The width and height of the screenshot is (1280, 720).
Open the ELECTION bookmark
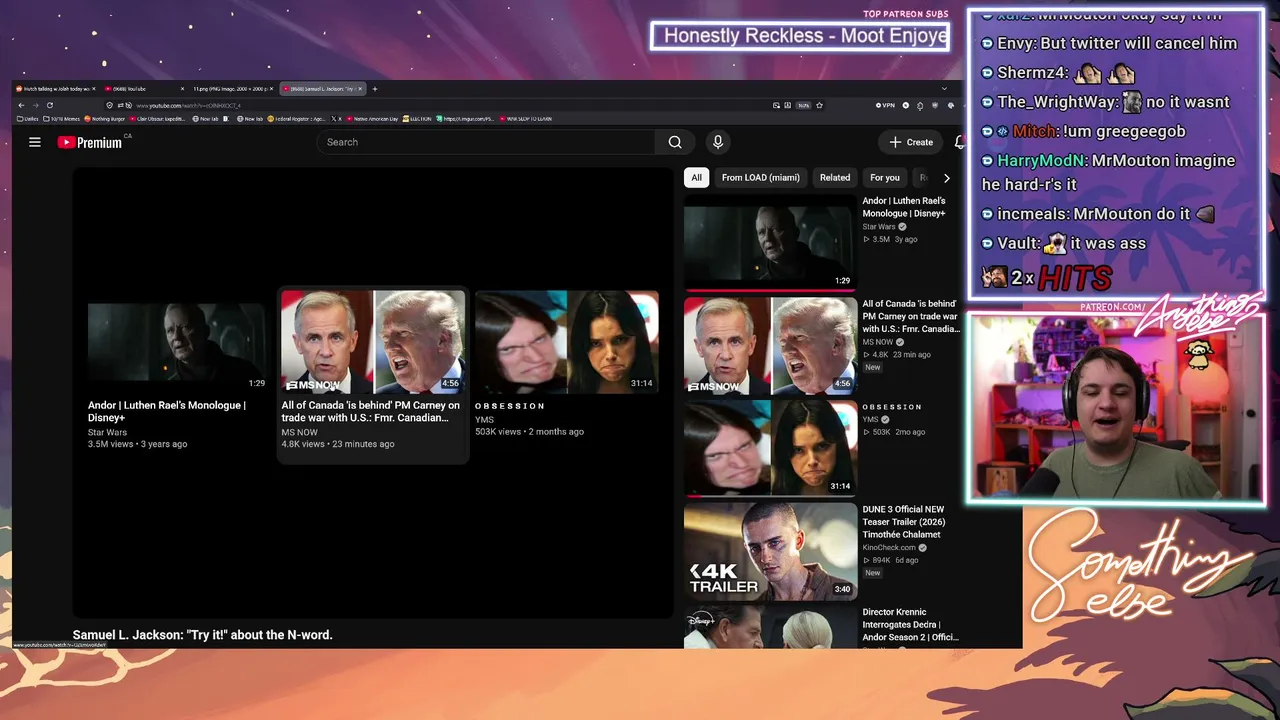click(x=416, y=119)
